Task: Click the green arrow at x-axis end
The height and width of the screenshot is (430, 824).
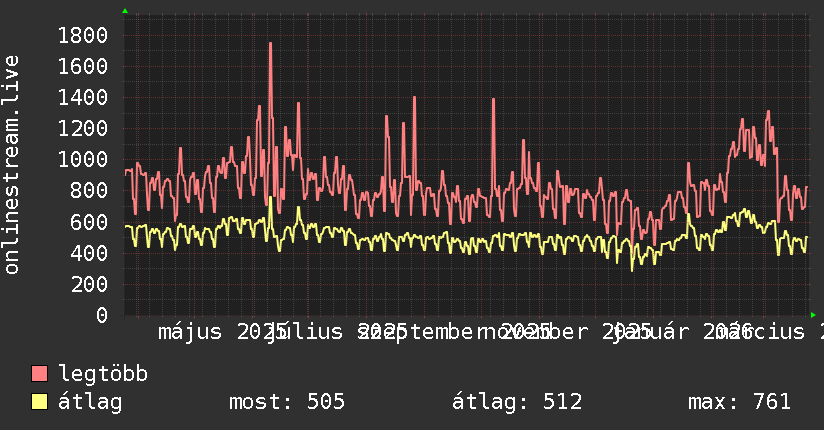Action: (x=813, y=315)
